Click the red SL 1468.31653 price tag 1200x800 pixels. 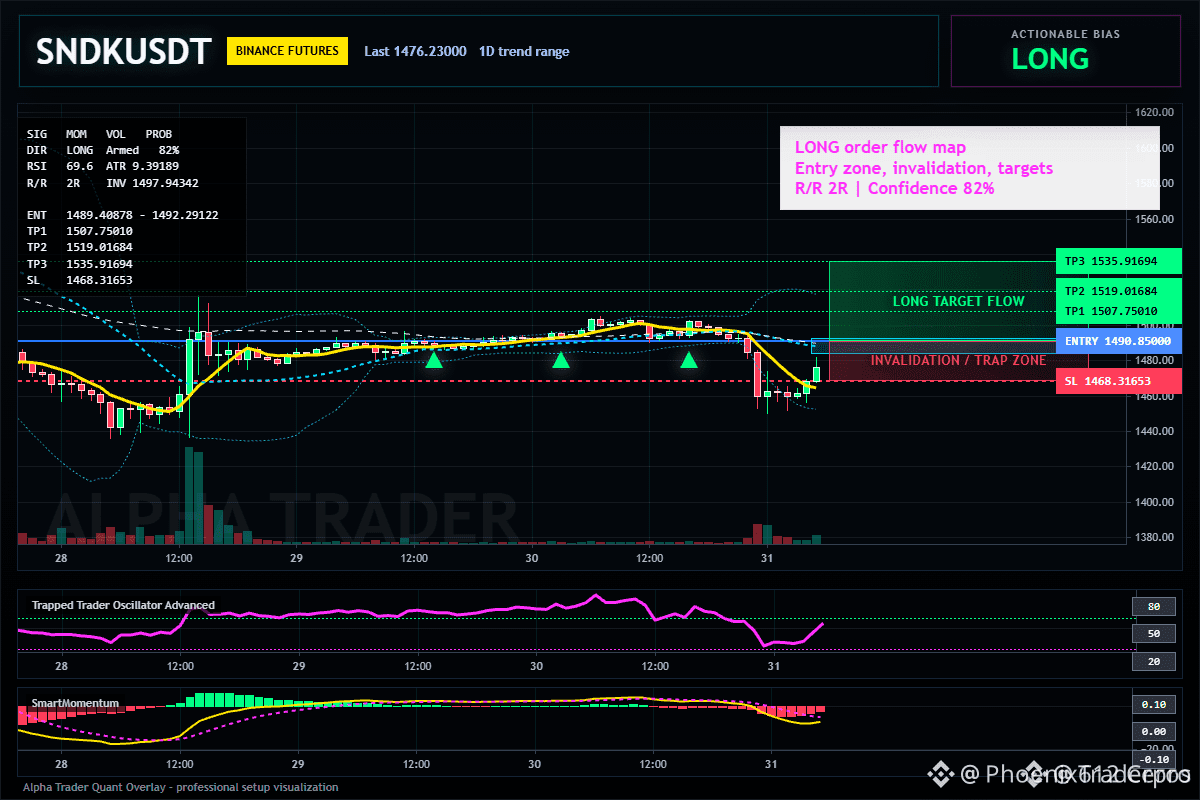1119,381
